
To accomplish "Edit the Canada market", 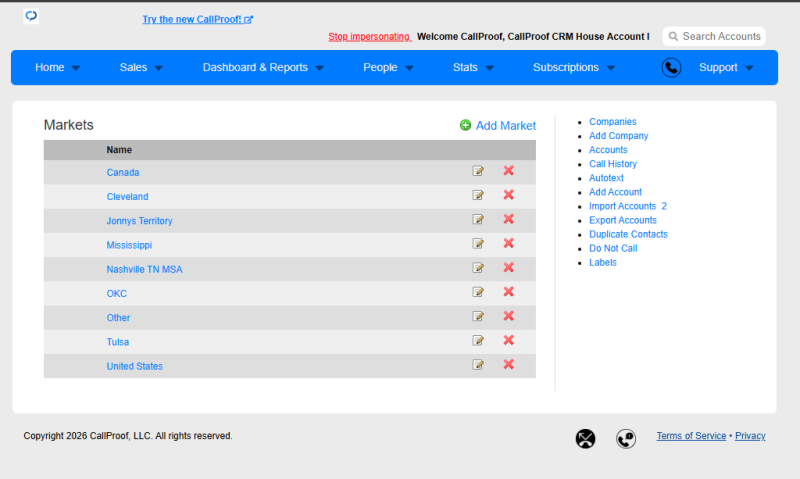I will click(478, 171).
